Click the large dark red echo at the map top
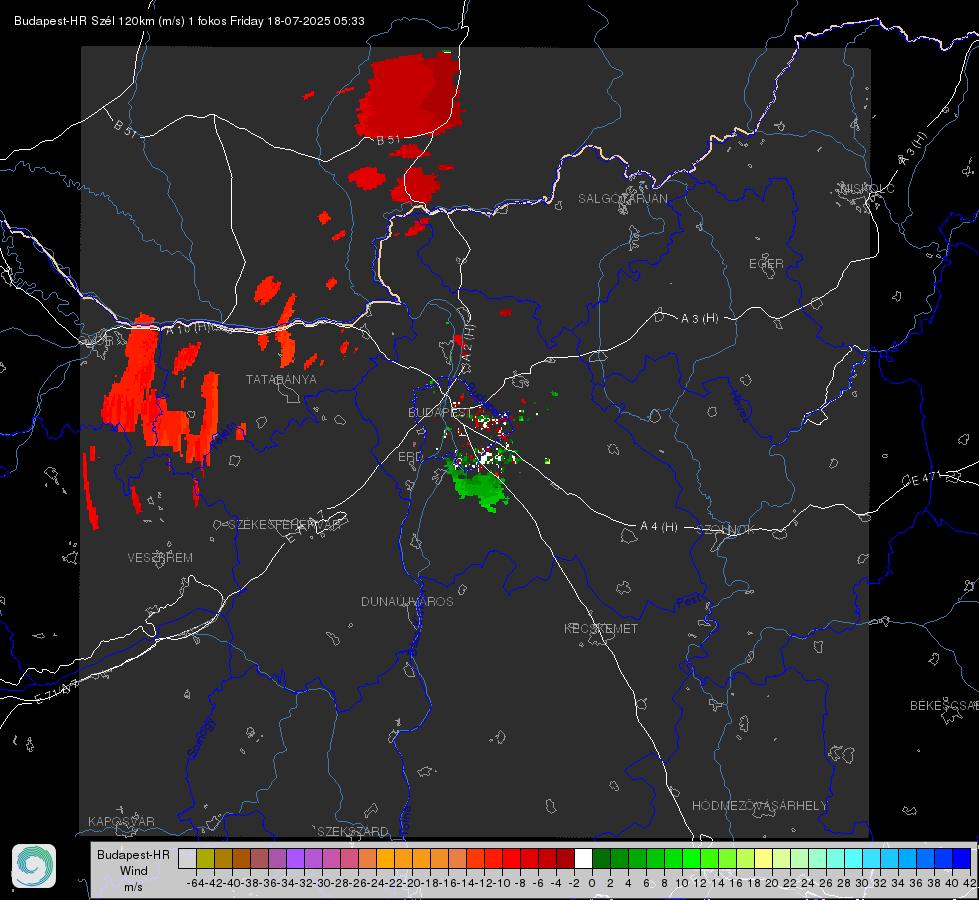This screenshot has height=900, width=979. (x=409, y=95)
